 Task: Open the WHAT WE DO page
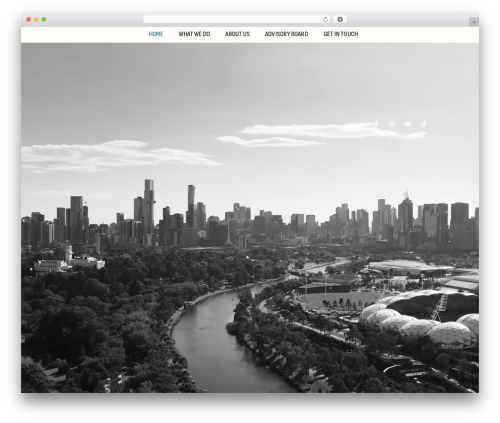click(194, 34)
